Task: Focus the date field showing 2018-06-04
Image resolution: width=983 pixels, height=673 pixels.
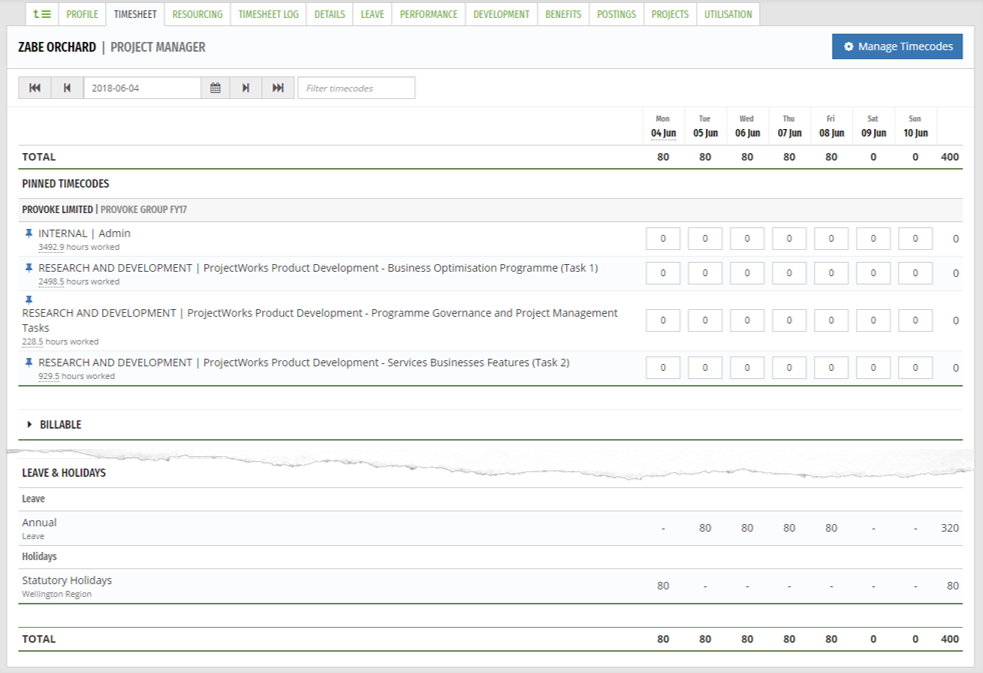Action: tap(142, 88)
